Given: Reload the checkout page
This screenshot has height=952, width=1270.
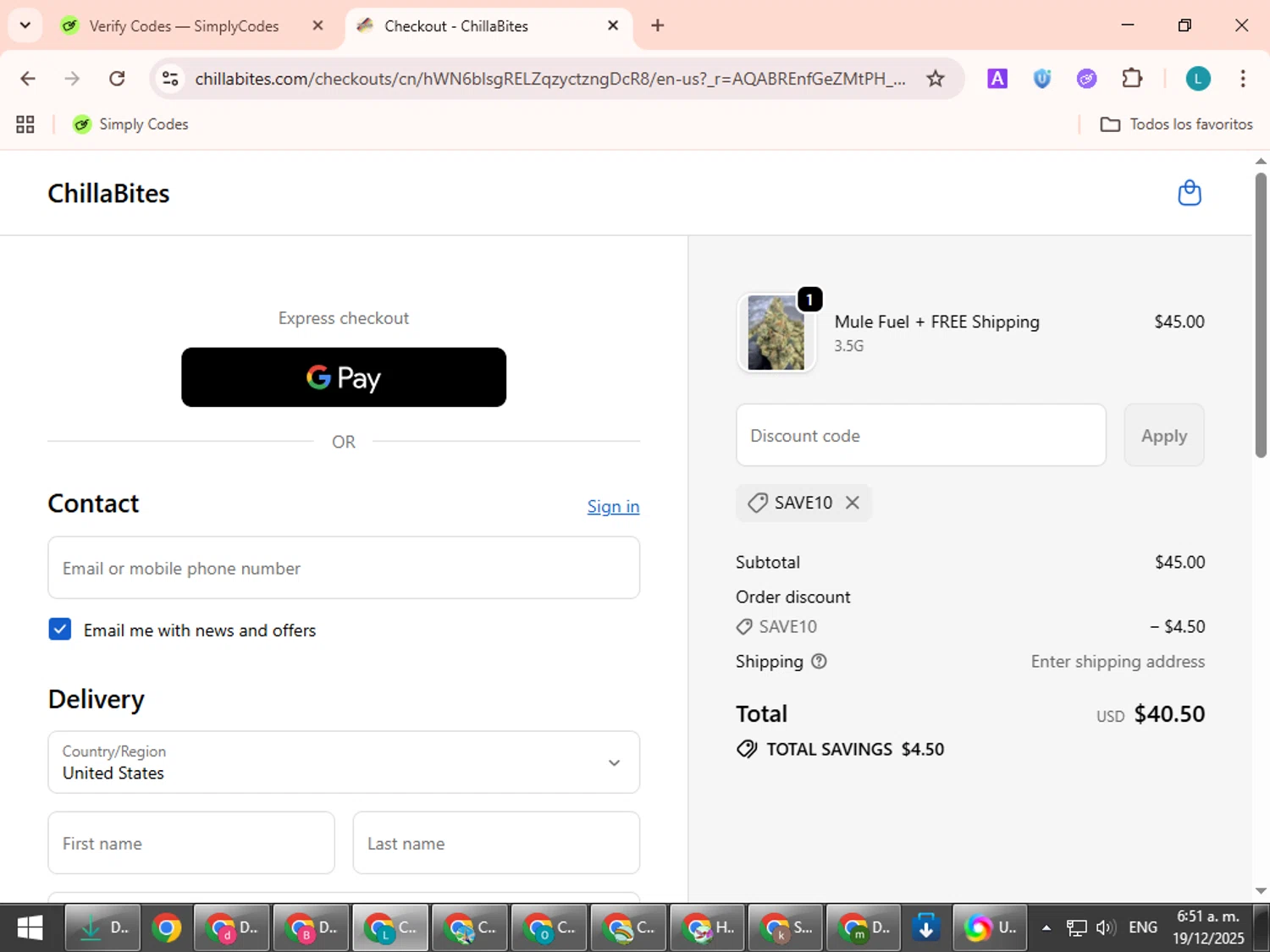Looking at the screenshot, I should pos(117,79).
